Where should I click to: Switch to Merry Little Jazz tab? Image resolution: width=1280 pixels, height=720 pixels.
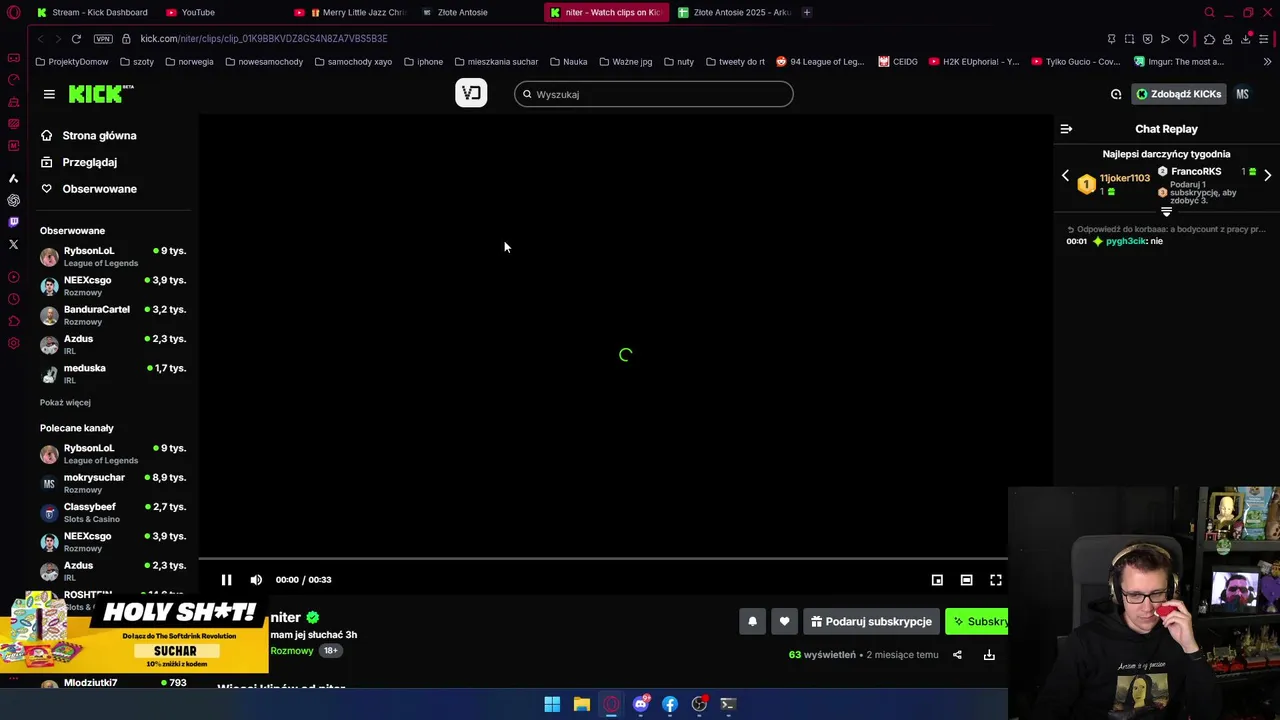point(350,12)
